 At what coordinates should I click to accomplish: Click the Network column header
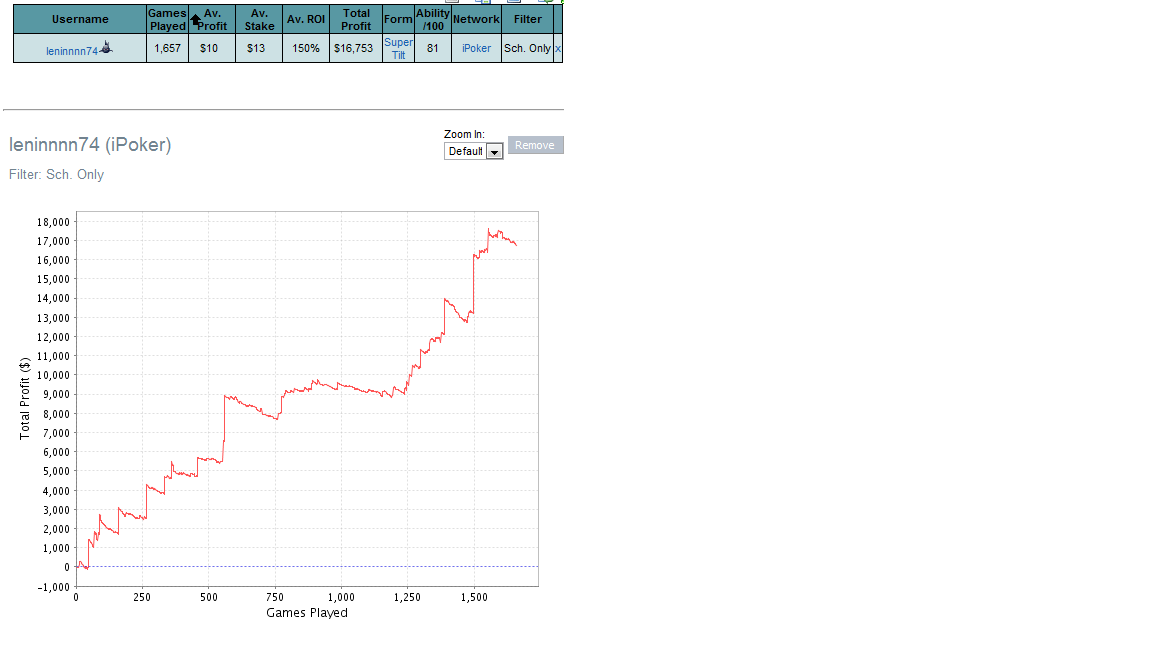coord(476,19)
